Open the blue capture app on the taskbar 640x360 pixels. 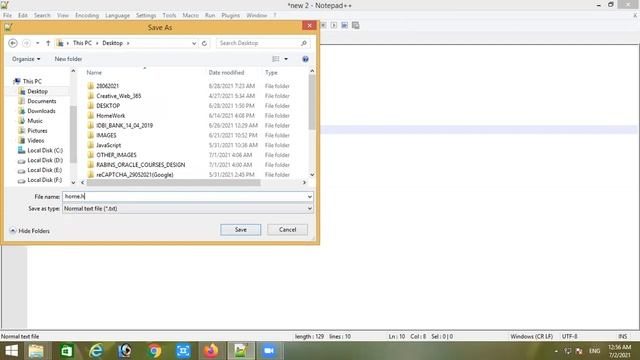[183, 351]
